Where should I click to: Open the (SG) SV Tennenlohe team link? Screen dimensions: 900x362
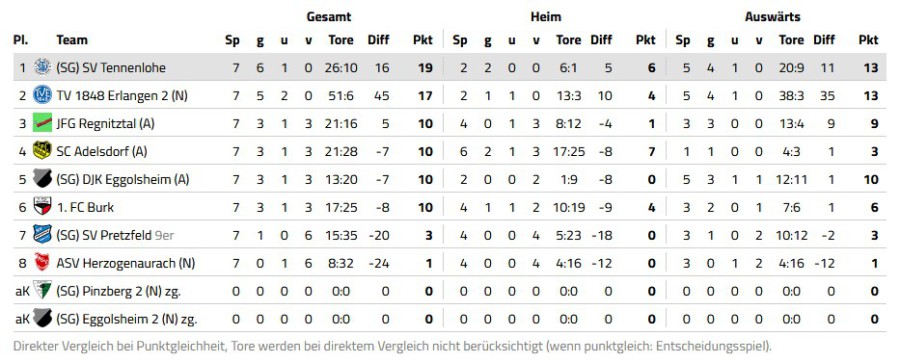pos(111,68)
